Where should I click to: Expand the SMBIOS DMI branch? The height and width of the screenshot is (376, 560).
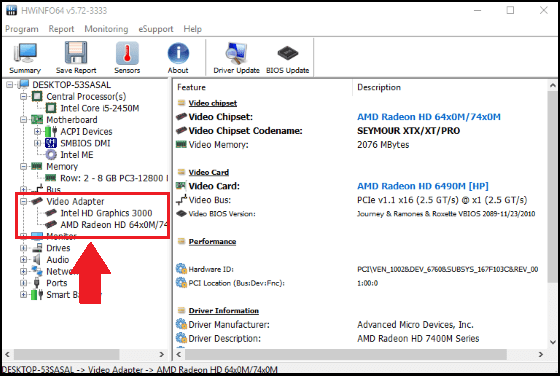click(x=38, y=143)
